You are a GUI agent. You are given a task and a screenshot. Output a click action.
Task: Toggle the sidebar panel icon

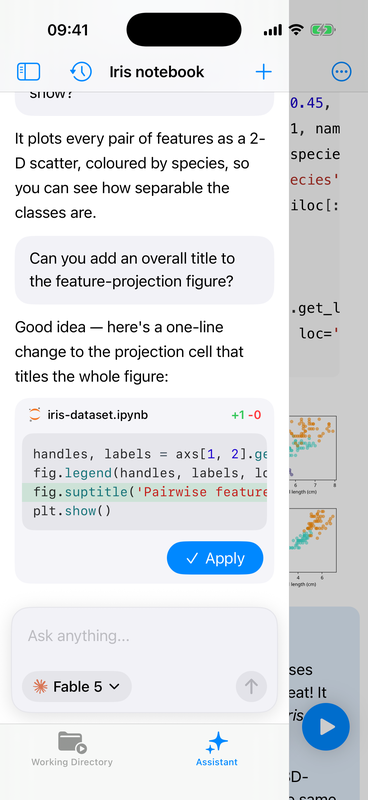(29, 72)
